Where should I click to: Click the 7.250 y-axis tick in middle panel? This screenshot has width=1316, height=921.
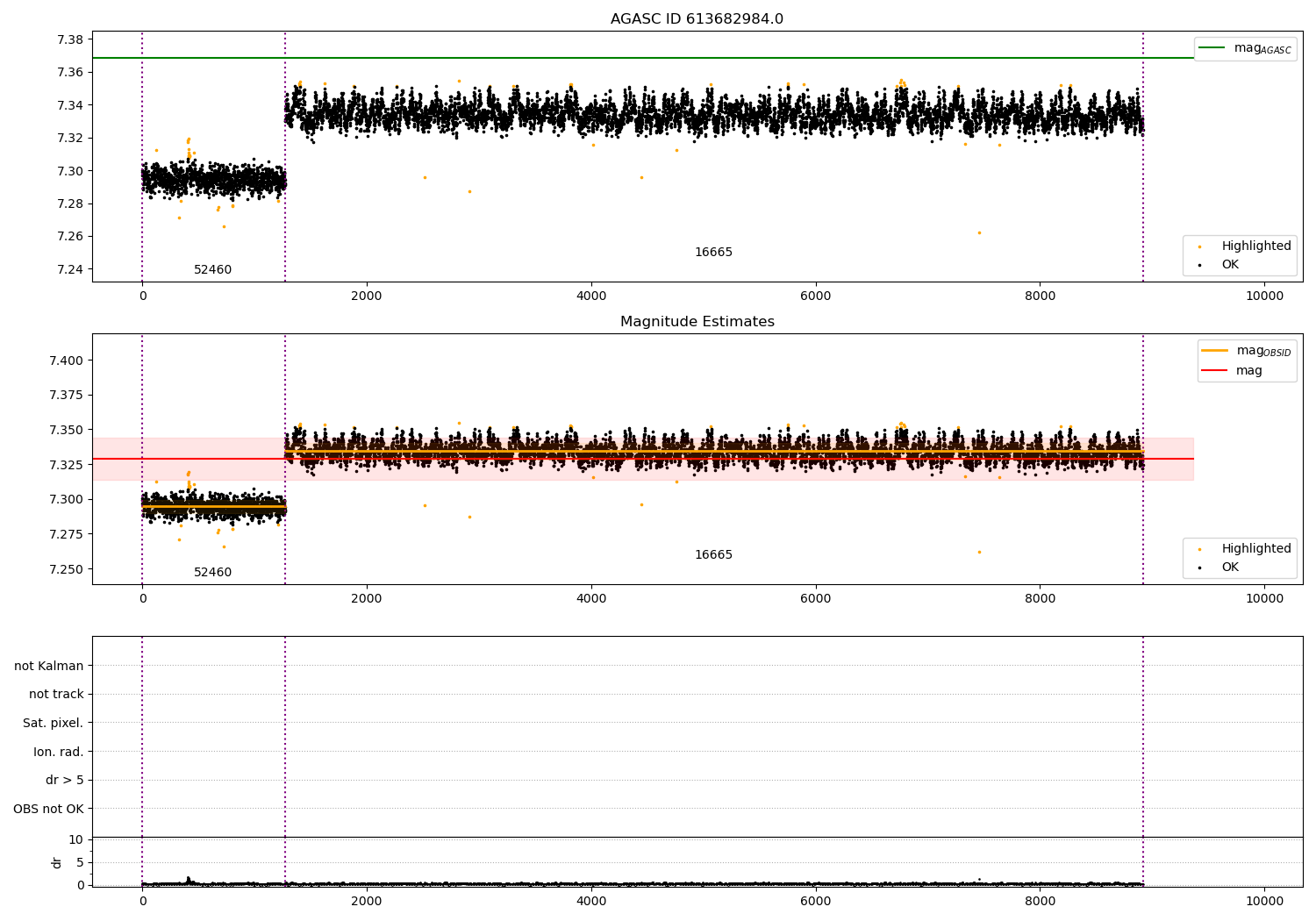(67, 569)
